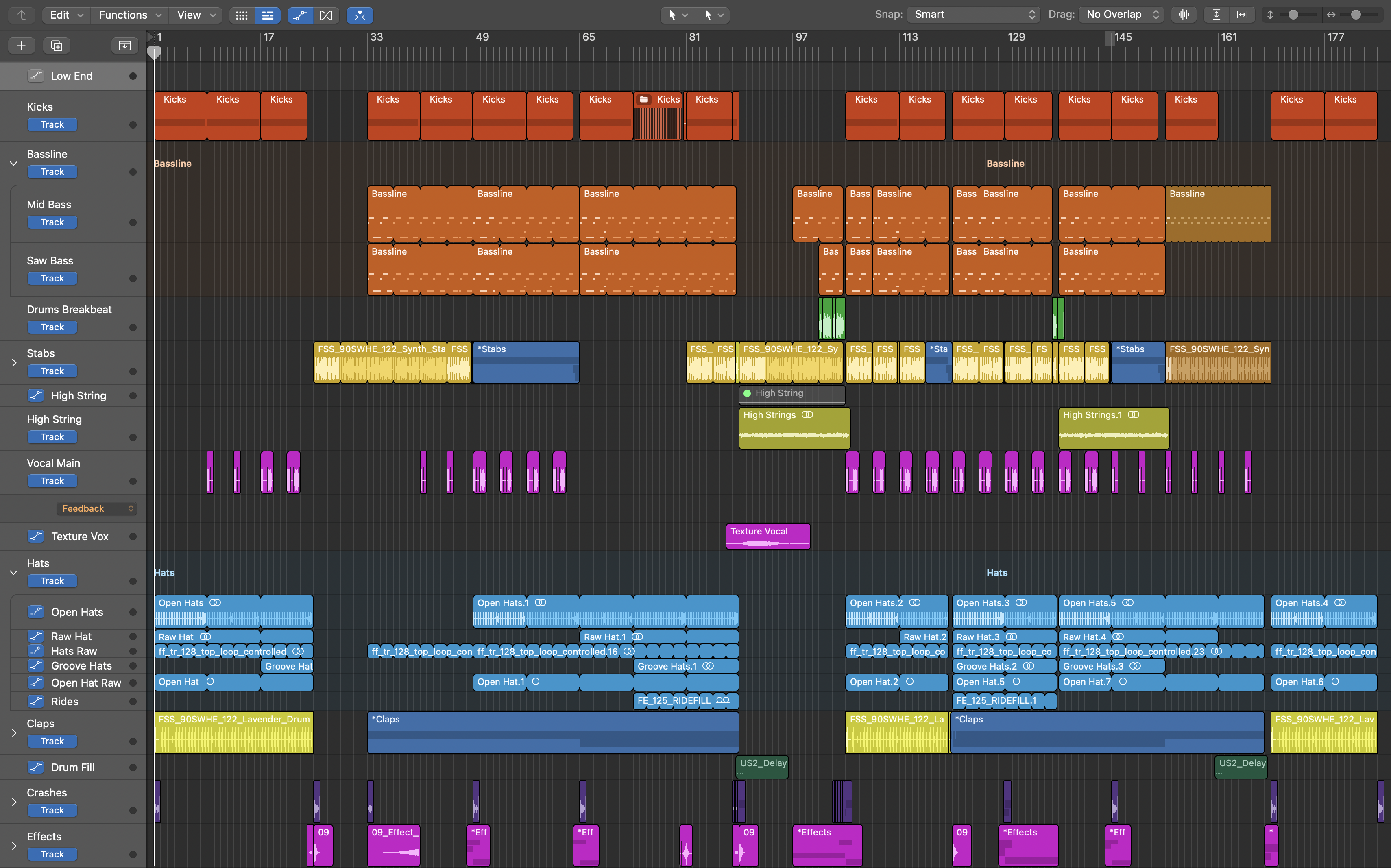Click the Add Track plus button

(21, 45)
